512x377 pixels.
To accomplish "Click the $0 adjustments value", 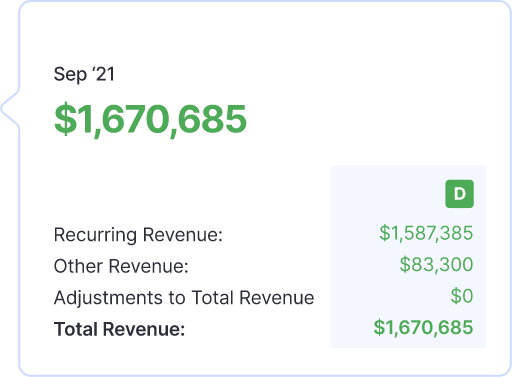I will (462, 296).
